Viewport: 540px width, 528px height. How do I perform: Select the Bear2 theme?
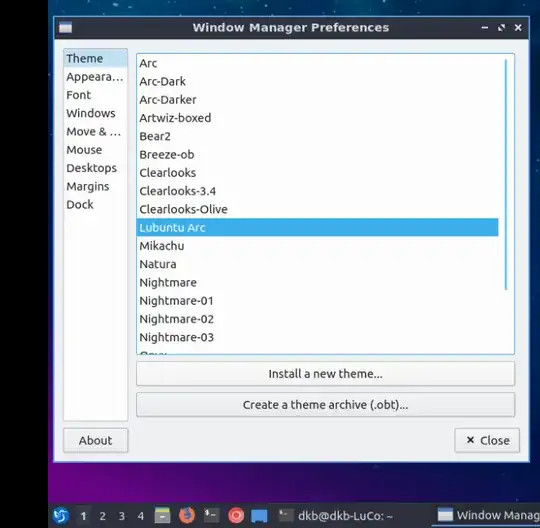coord(317,136)
